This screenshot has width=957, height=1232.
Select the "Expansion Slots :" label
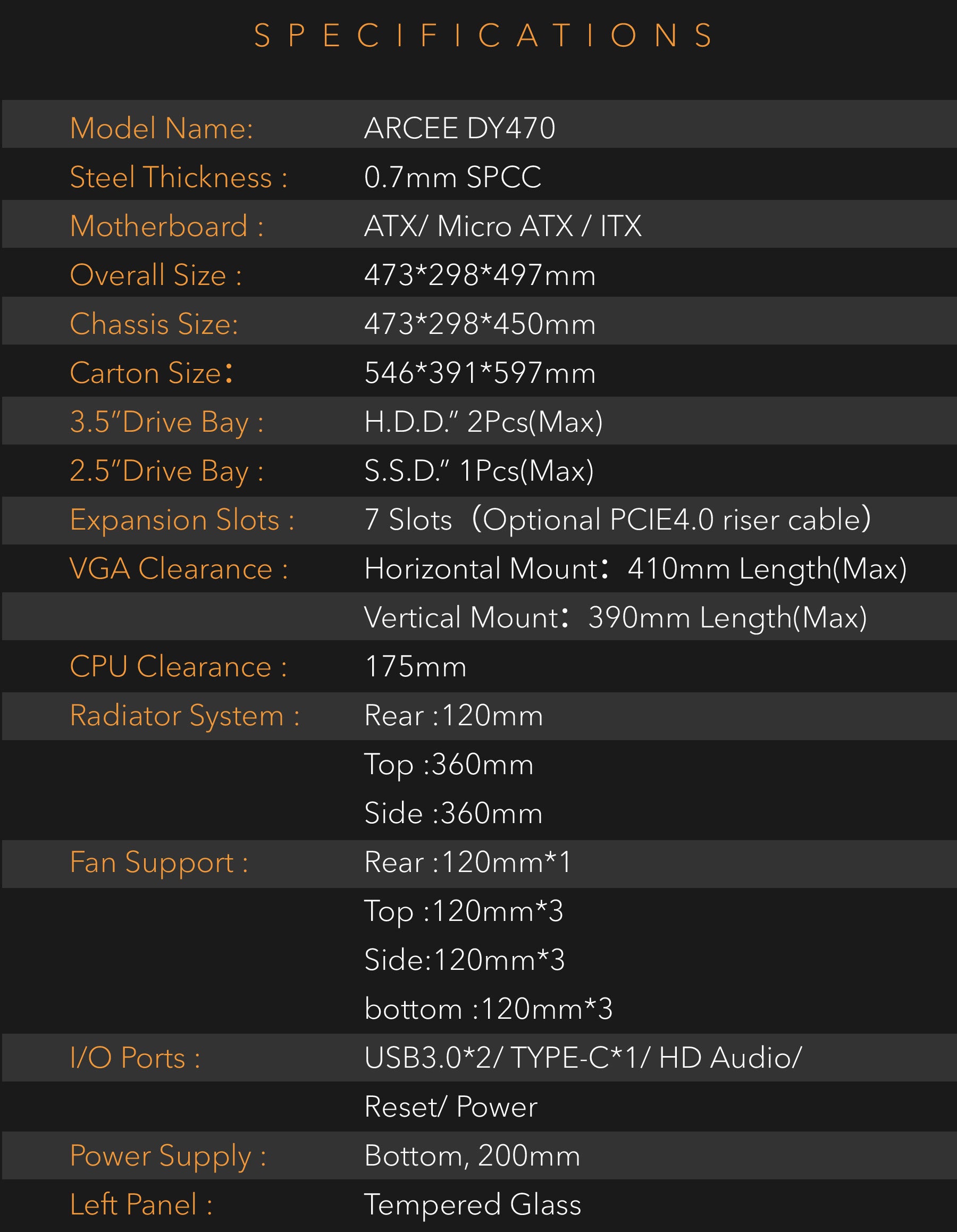click(182, 520)
